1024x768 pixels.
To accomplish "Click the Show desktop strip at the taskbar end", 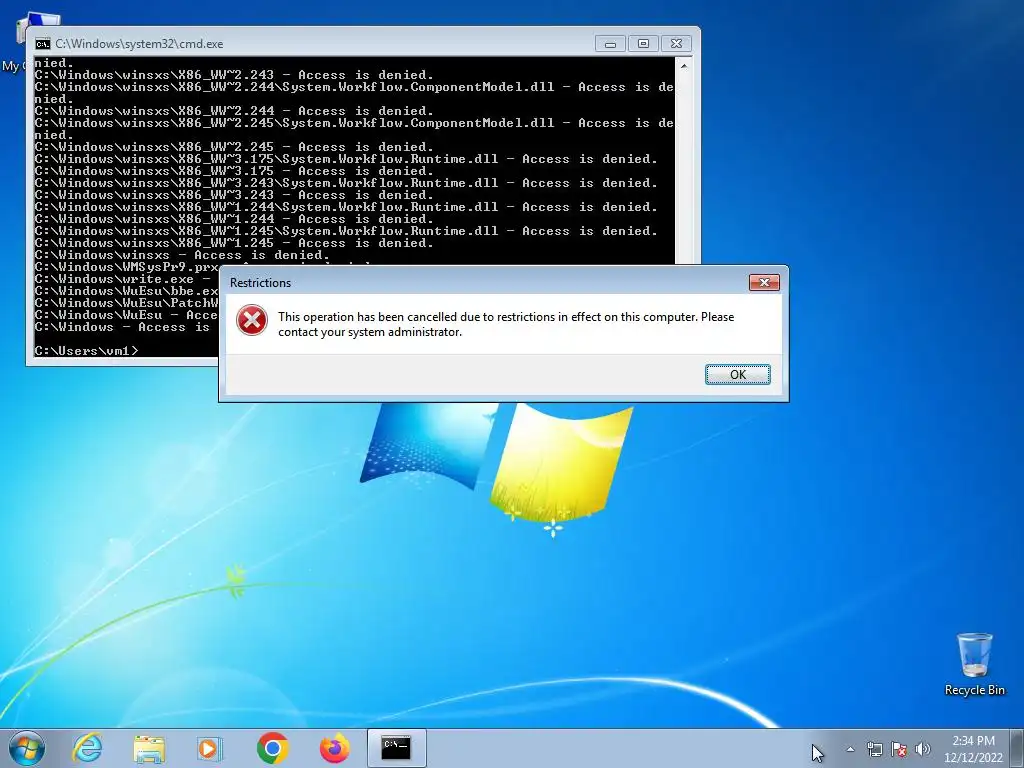I will pos(1018,748).
